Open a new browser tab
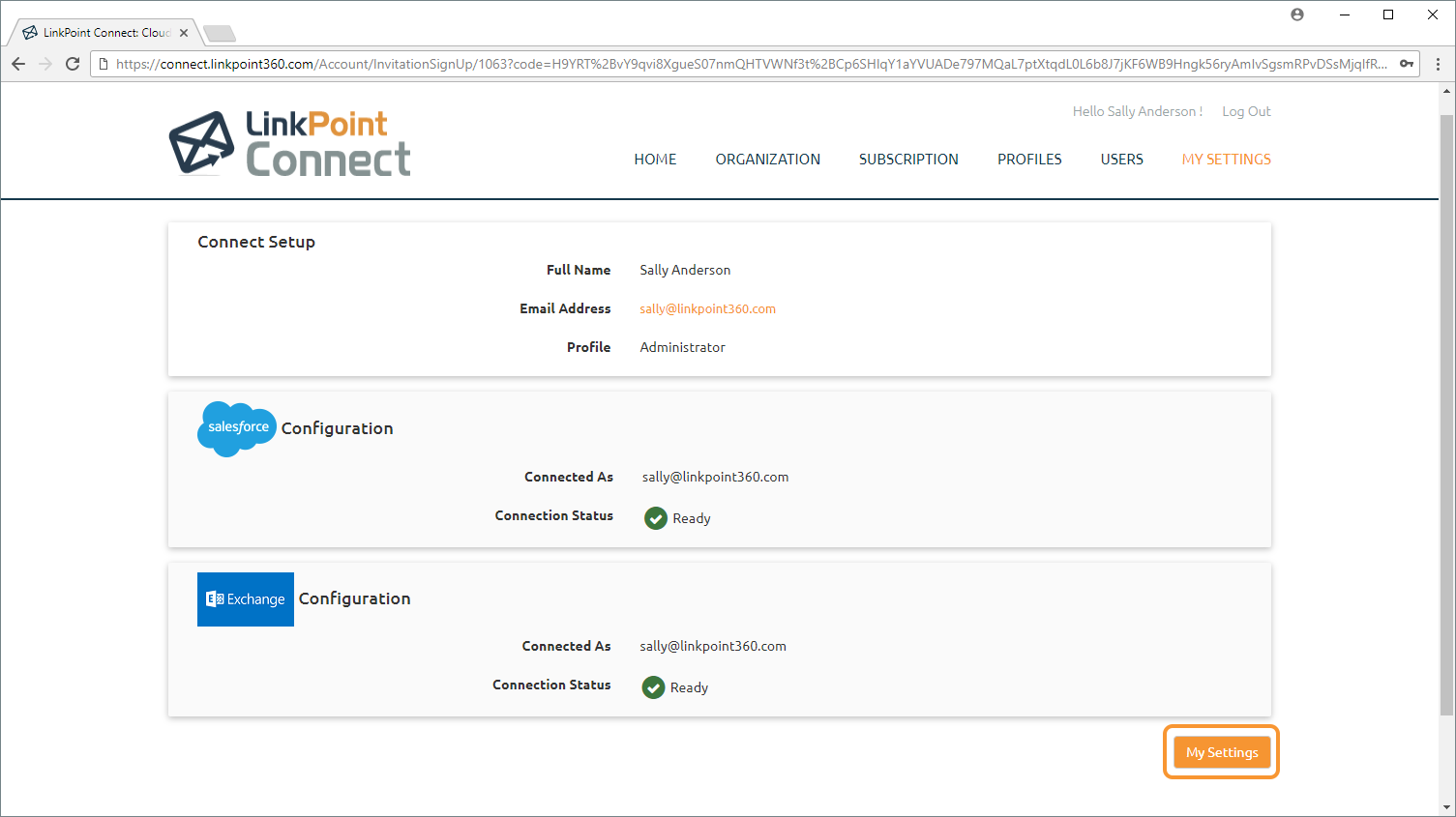Screen dimensions: 1456x817 point(220,34)
